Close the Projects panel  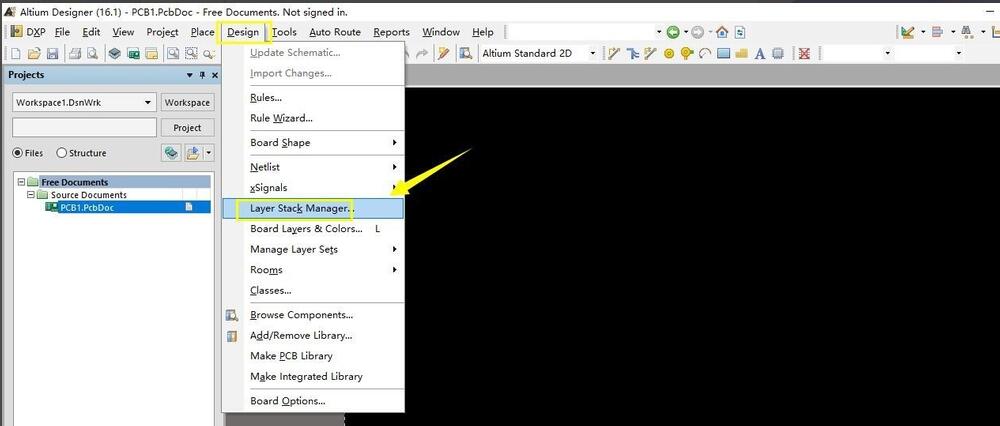214,75
